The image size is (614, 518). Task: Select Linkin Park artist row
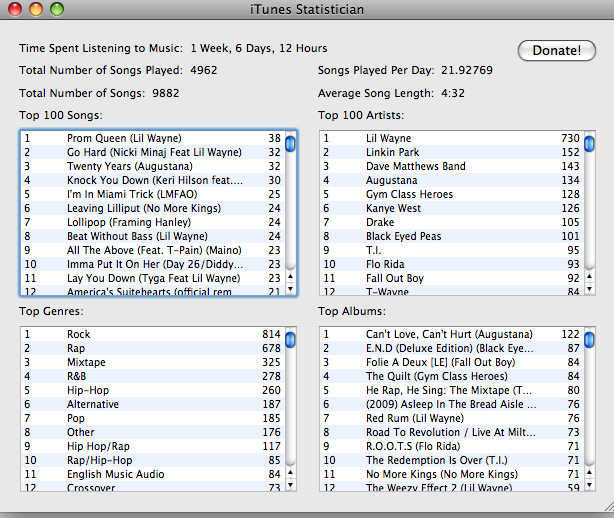[452, 152]
